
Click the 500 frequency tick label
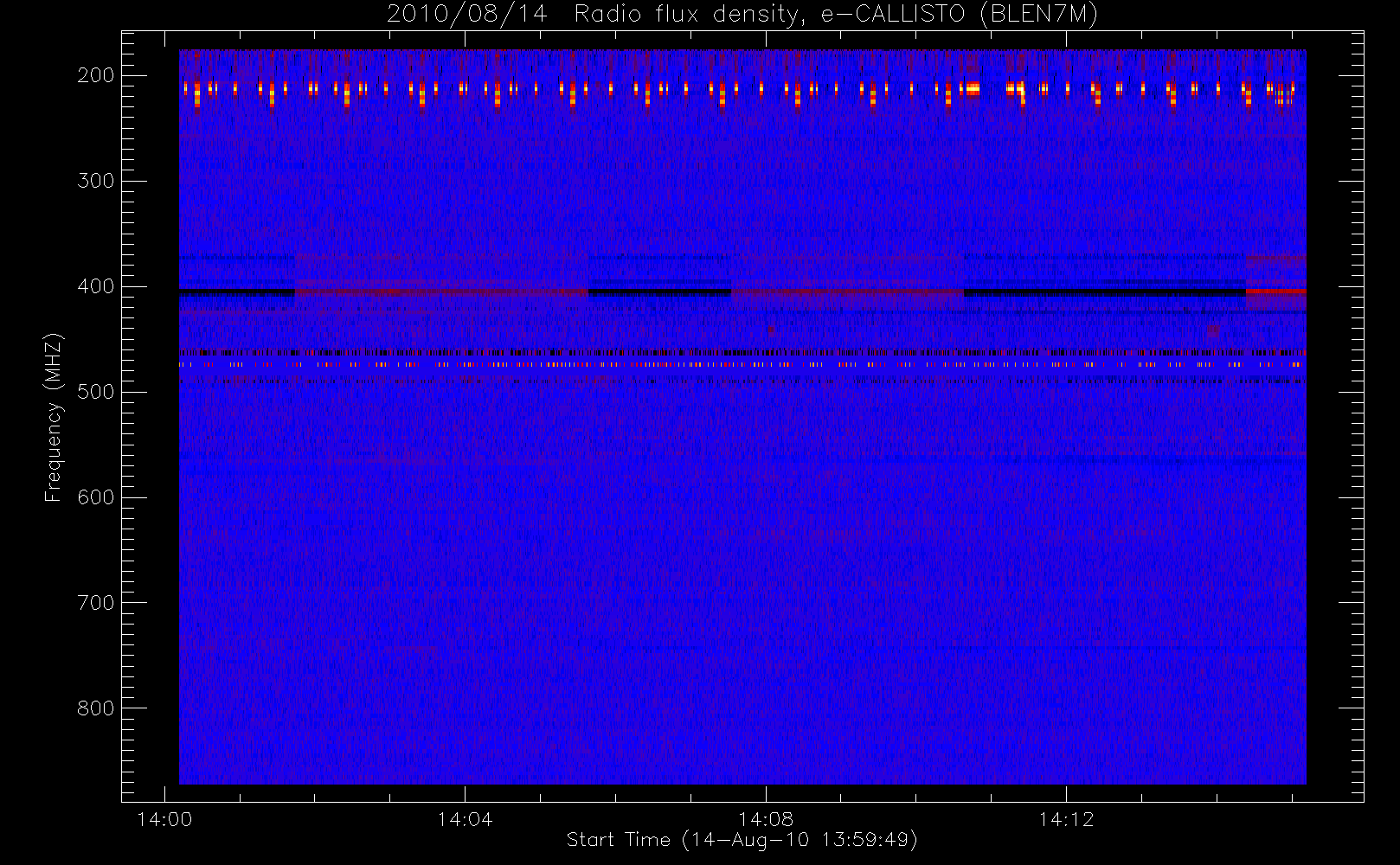(x=96, y=392)
